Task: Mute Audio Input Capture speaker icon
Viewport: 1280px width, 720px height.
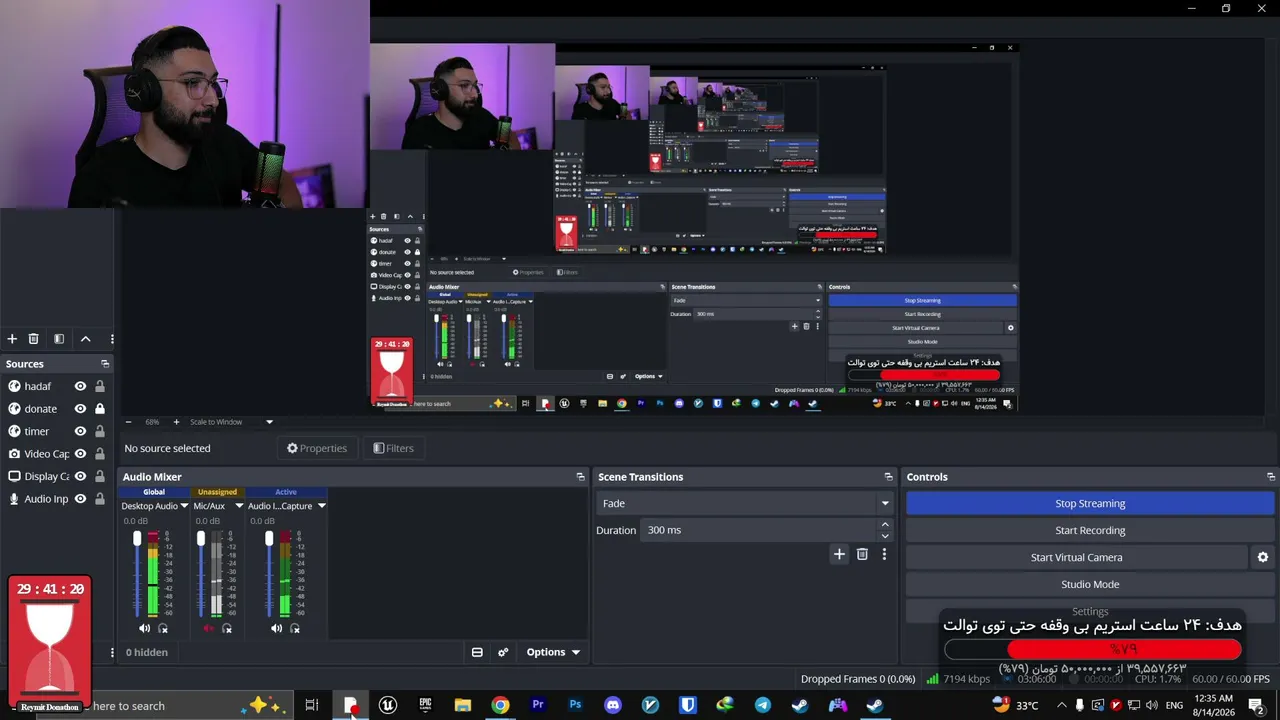Action: point(276,628)
